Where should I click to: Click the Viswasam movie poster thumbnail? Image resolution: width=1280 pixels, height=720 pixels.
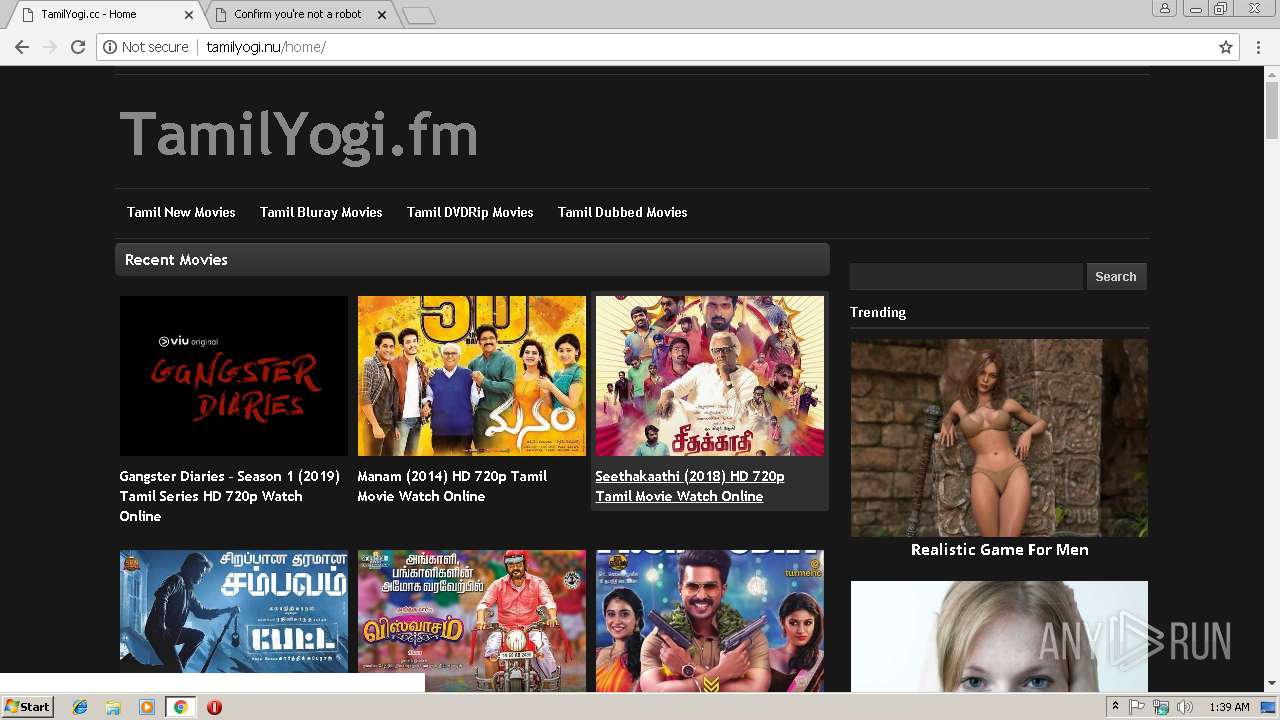pos(472,620)
